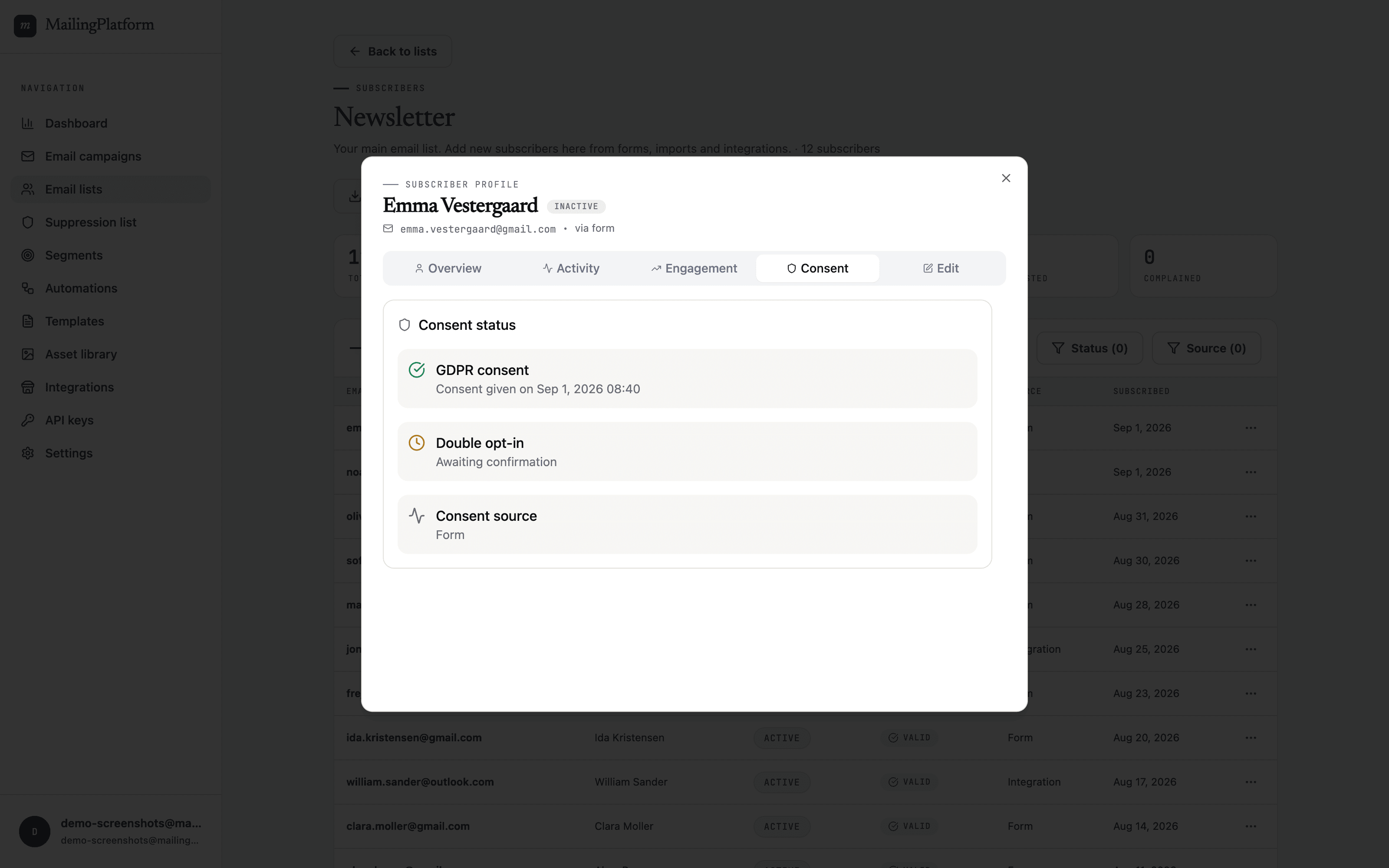
Task: Click the INACTIVE status badge
Action: (576, 207)
